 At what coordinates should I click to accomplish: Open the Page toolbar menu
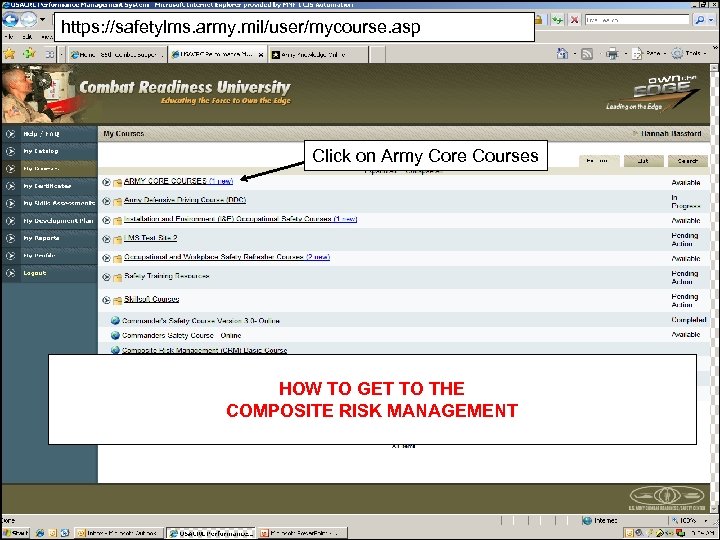pos(647,54)
